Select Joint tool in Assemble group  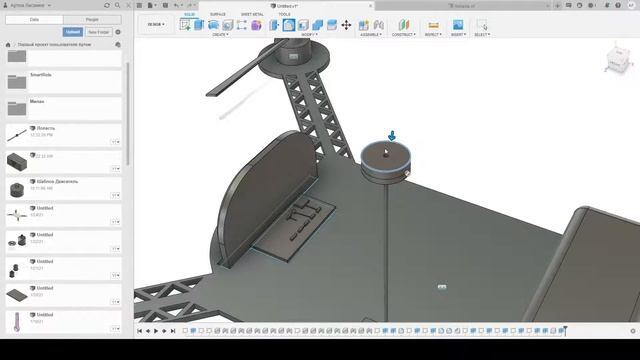378,25
